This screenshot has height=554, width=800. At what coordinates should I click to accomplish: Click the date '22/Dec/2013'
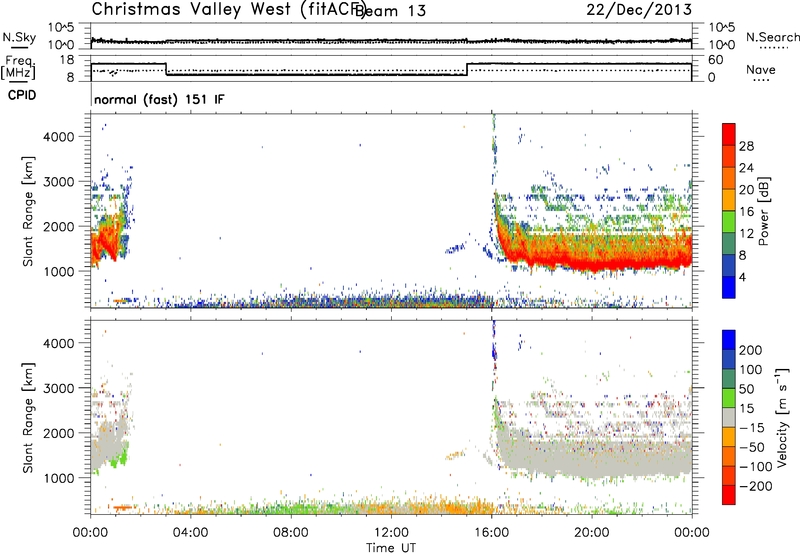coord(639,10)
